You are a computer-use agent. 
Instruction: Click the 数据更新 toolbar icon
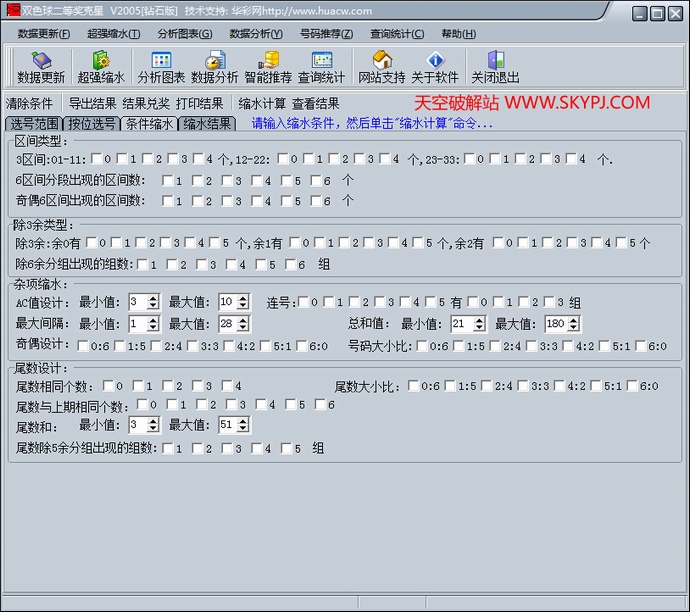tap(41, 67)
